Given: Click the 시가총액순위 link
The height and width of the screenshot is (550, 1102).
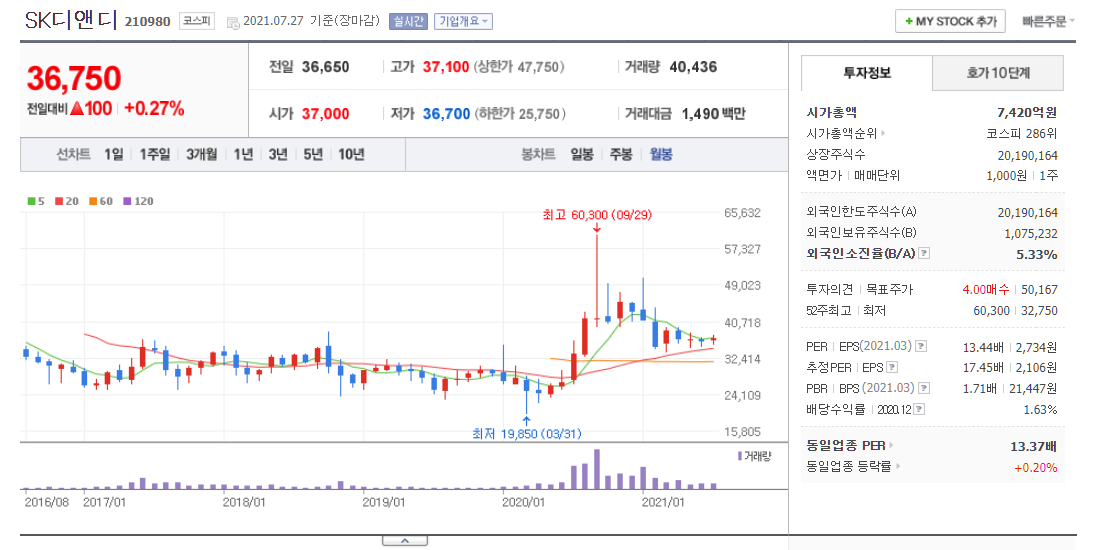Looking at the screenshot, I should 842,133.
